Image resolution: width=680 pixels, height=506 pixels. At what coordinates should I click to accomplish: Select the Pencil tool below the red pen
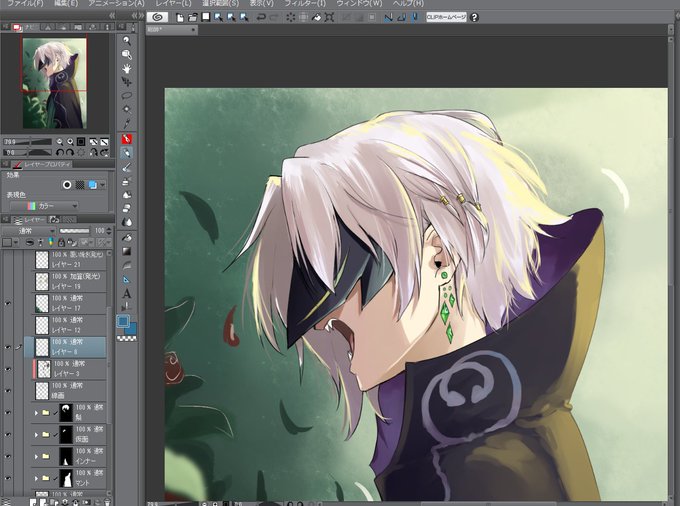click(127, 153)
